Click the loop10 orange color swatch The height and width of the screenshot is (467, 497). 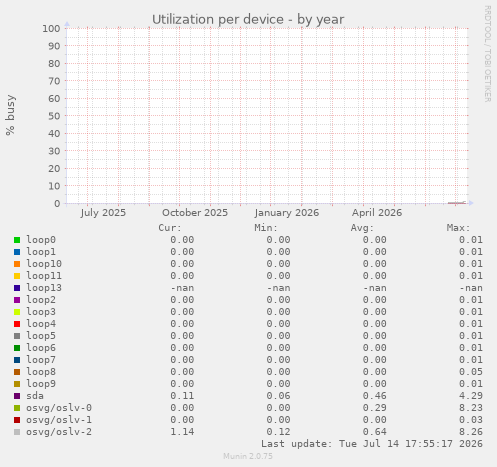click(x=17, y=264)
